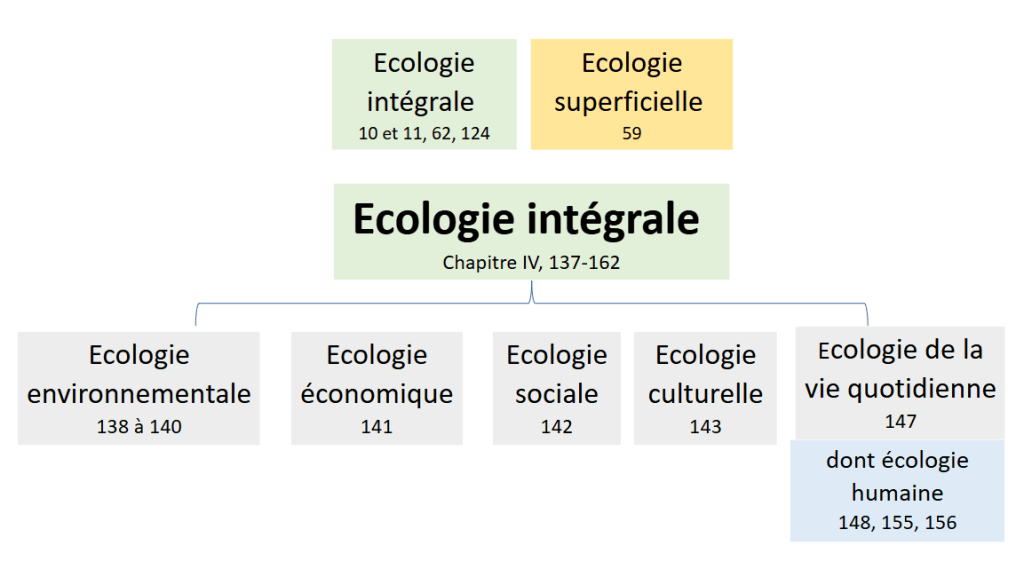Click the number 59 under Ecologie superficielle
This screenshot has height=569, width=1024.
(x=631, y=133)
